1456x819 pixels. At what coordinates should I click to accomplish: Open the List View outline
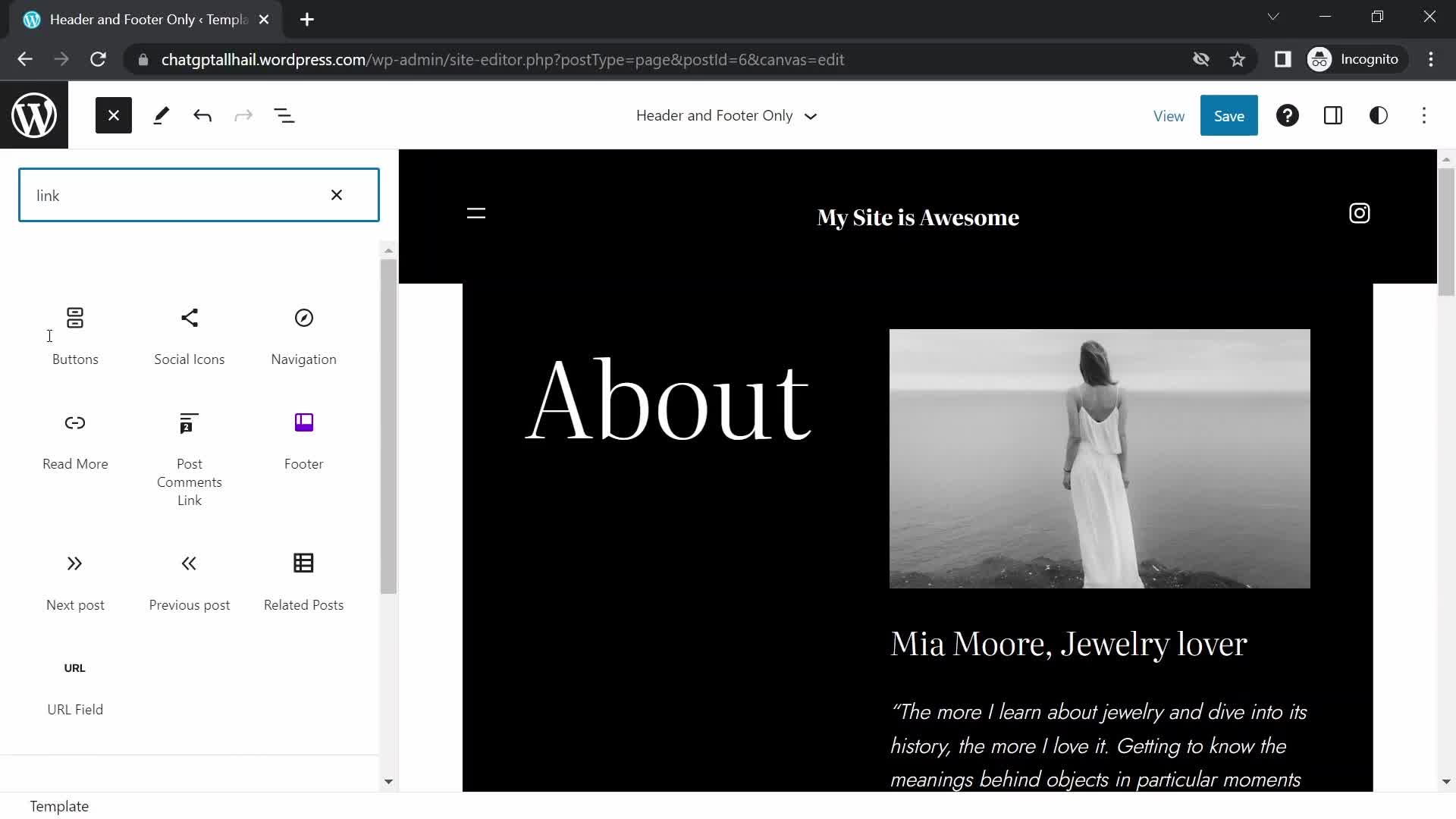(x=284, y=115)
